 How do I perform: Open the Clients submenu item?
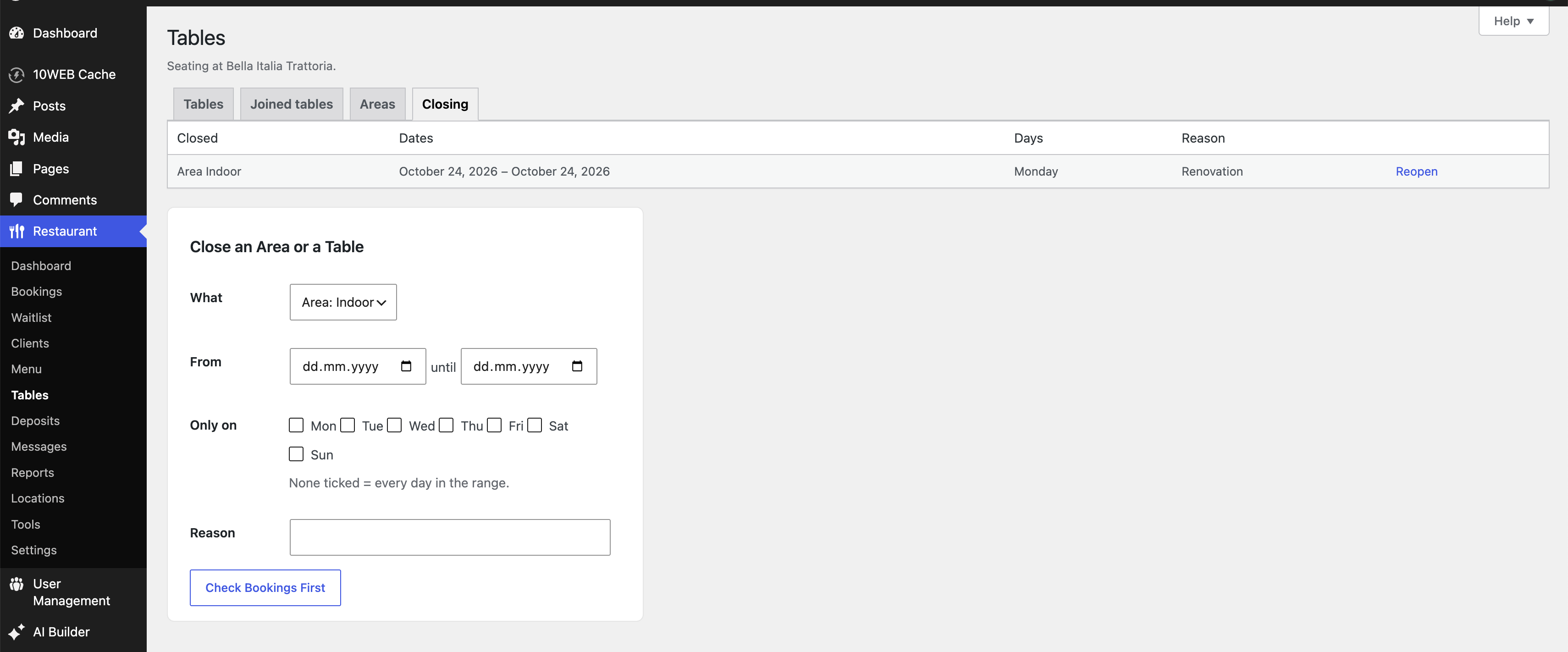[30, 343]
